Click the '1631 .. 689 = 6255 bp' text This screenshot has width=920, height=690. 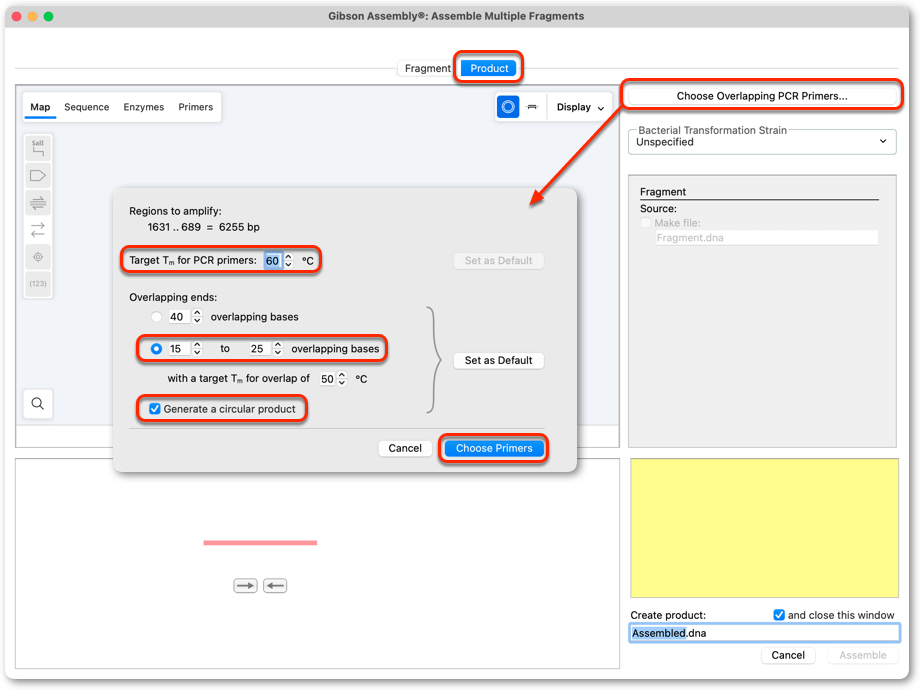click(204, 227)
